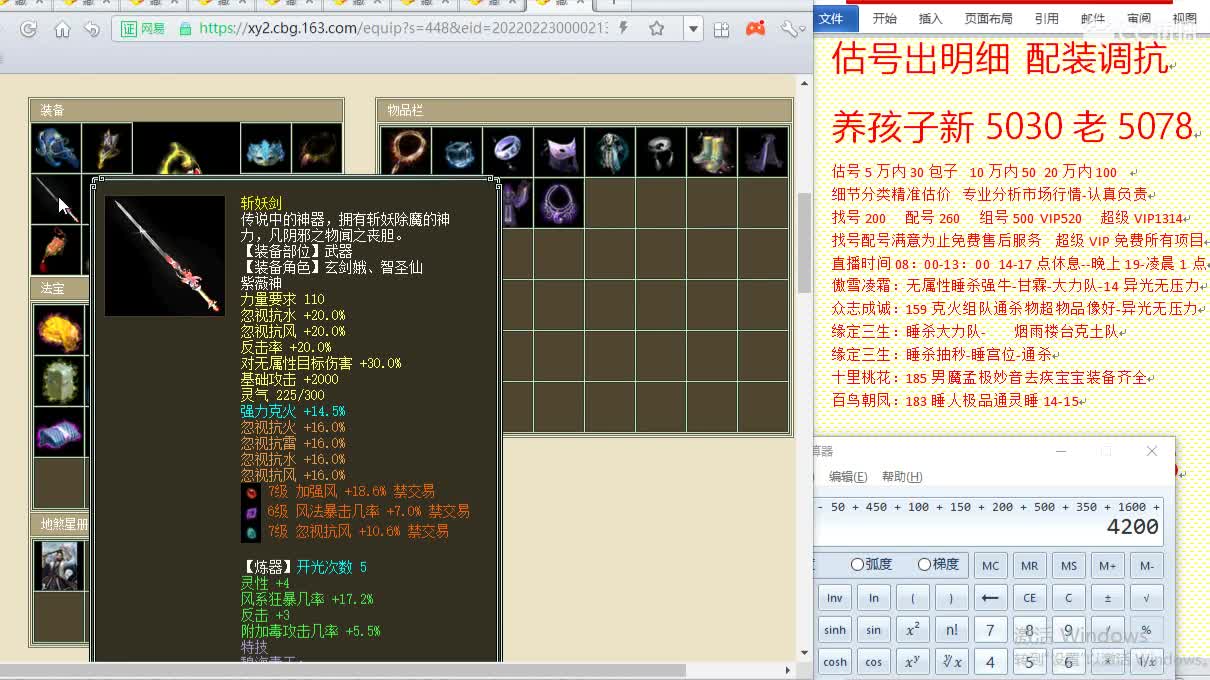Viewport: 1210px width, 680px height.
Task: Click the calculator n! factorial button
Action: [951, 630]
